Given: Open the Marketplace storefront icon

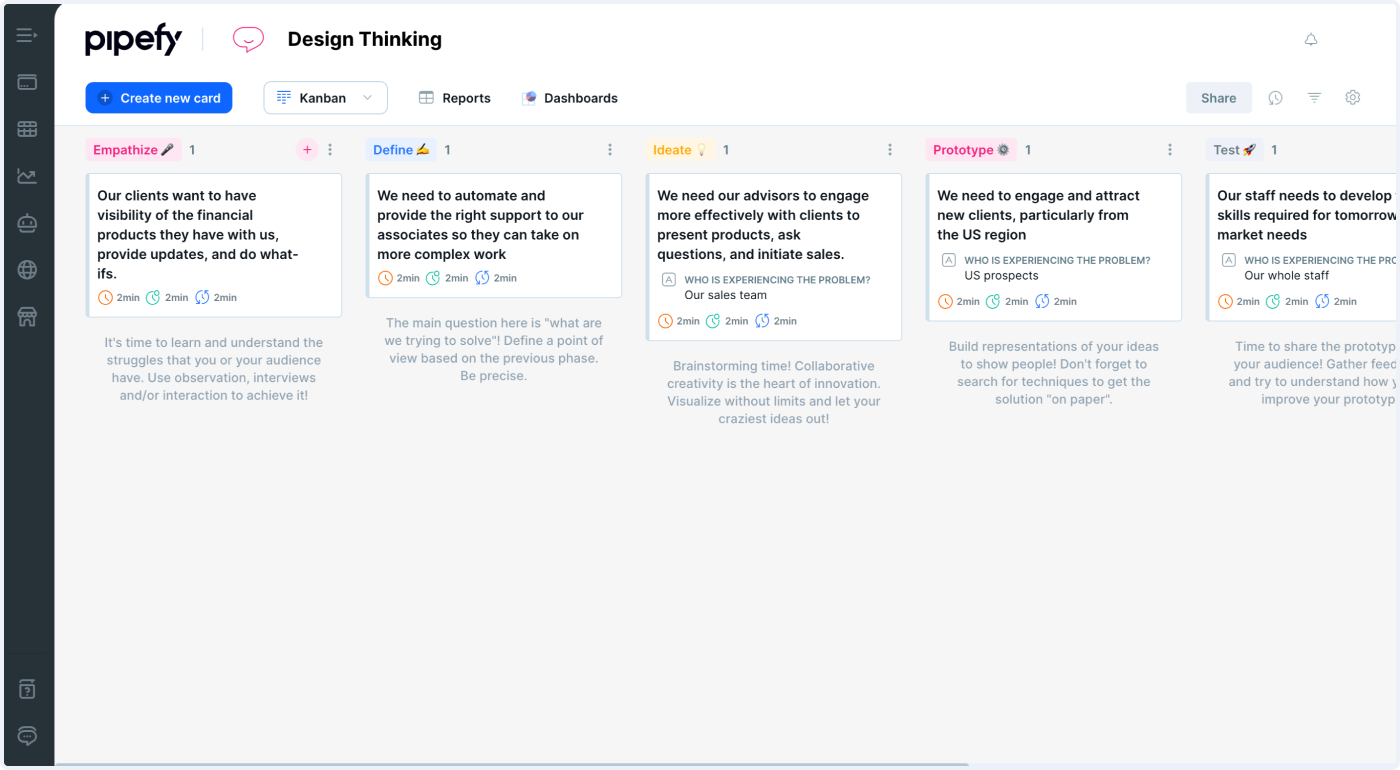Looking at the screenshot, I should [x=27, y=317].
